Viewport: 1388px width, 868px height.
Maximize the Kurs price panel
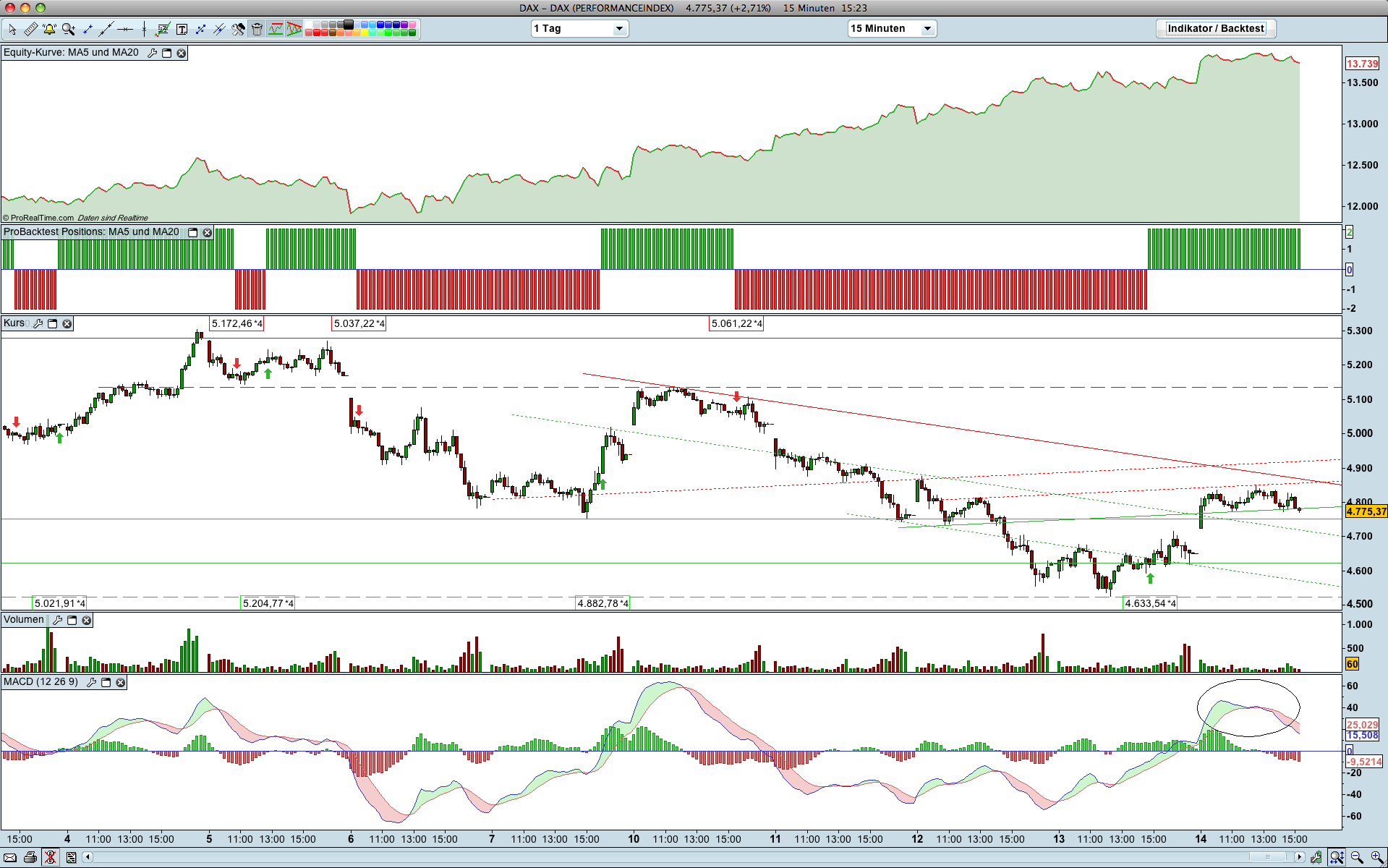point(53,323)
